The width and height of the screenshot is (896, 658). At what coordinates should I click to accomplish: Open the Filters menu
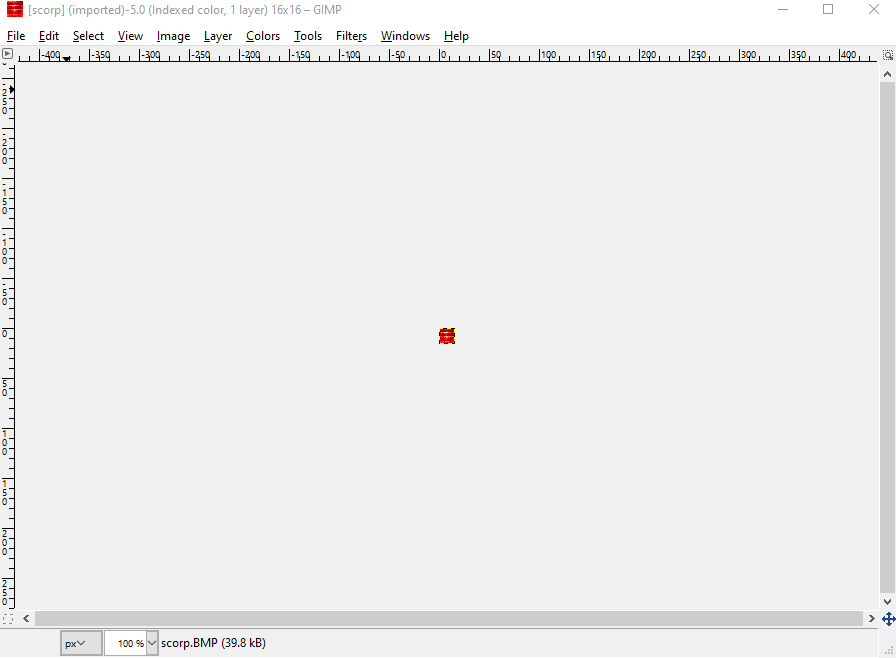[351, 36]
